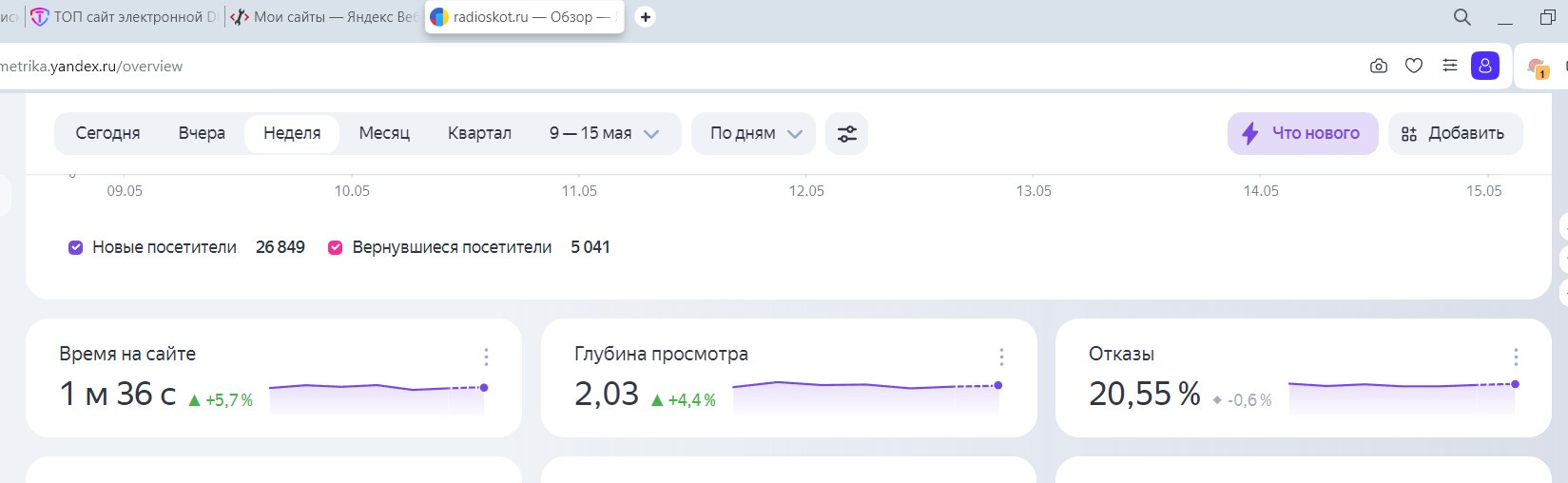Open a new browser tab
Image resolution: width=1568 pixels, height=483 pixels.
(x=645, y=17)
